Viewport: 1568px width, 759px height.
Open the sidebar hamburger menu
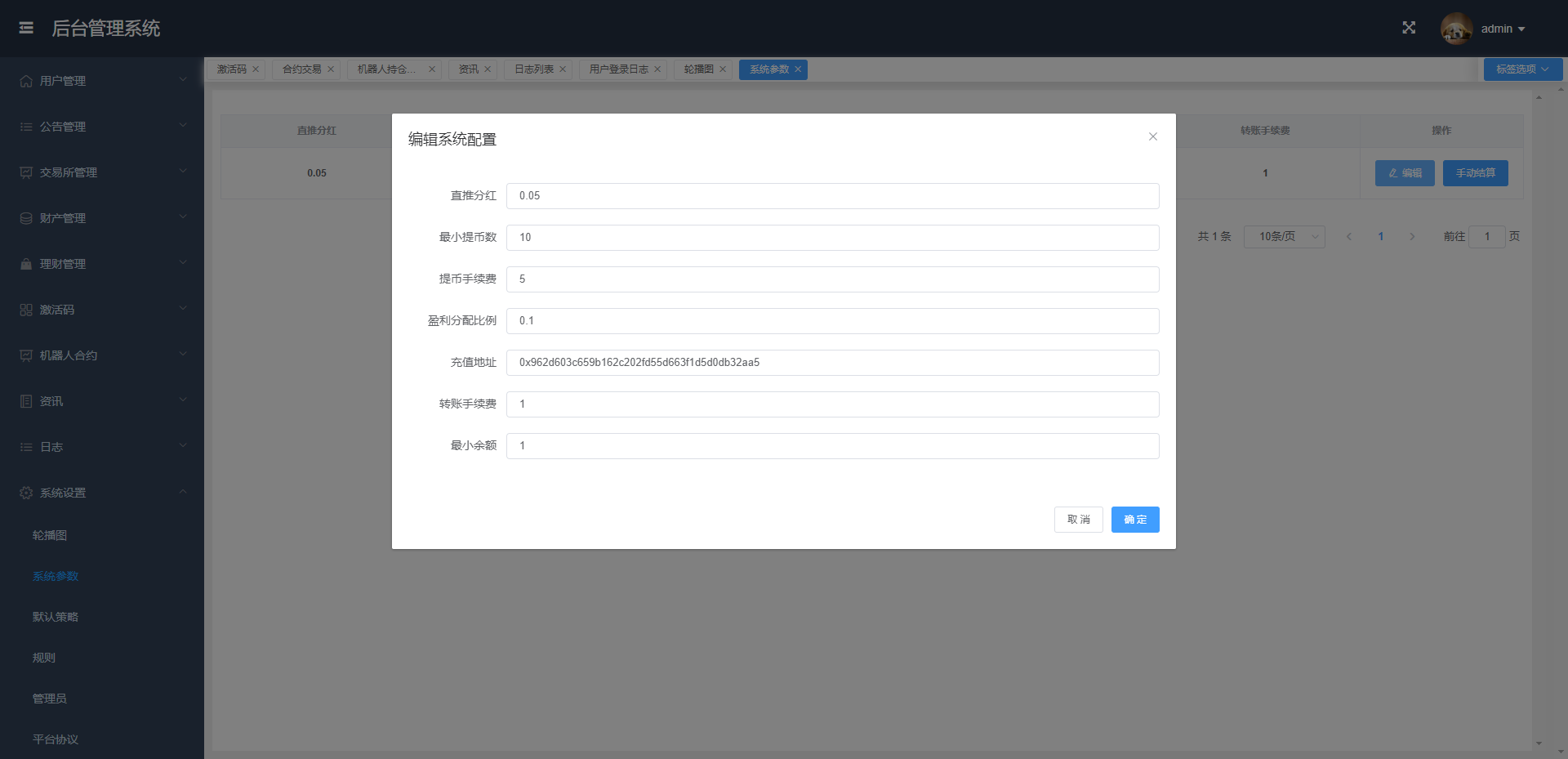(x=25, y=27)
